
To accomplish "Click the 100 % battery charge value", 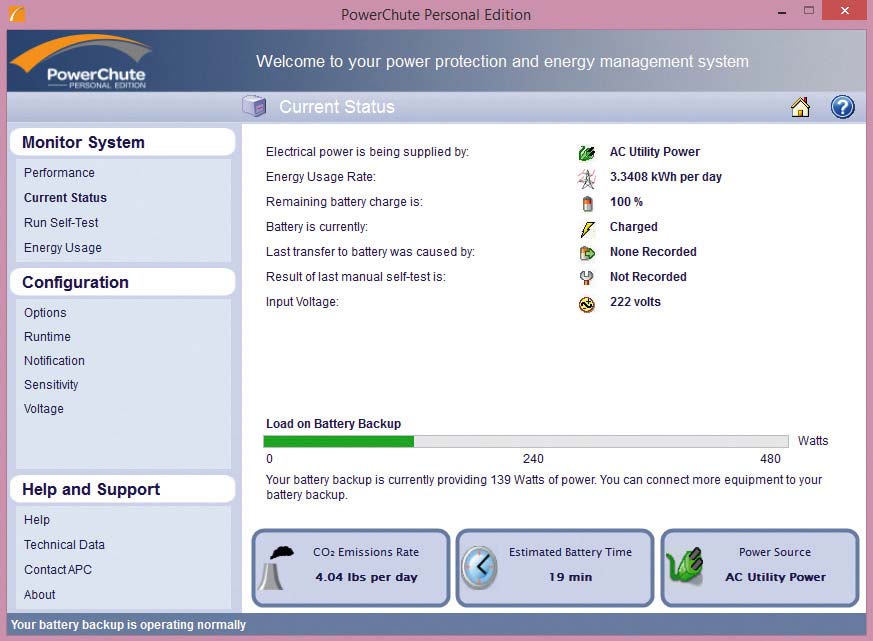I will (x=626, y=202).
